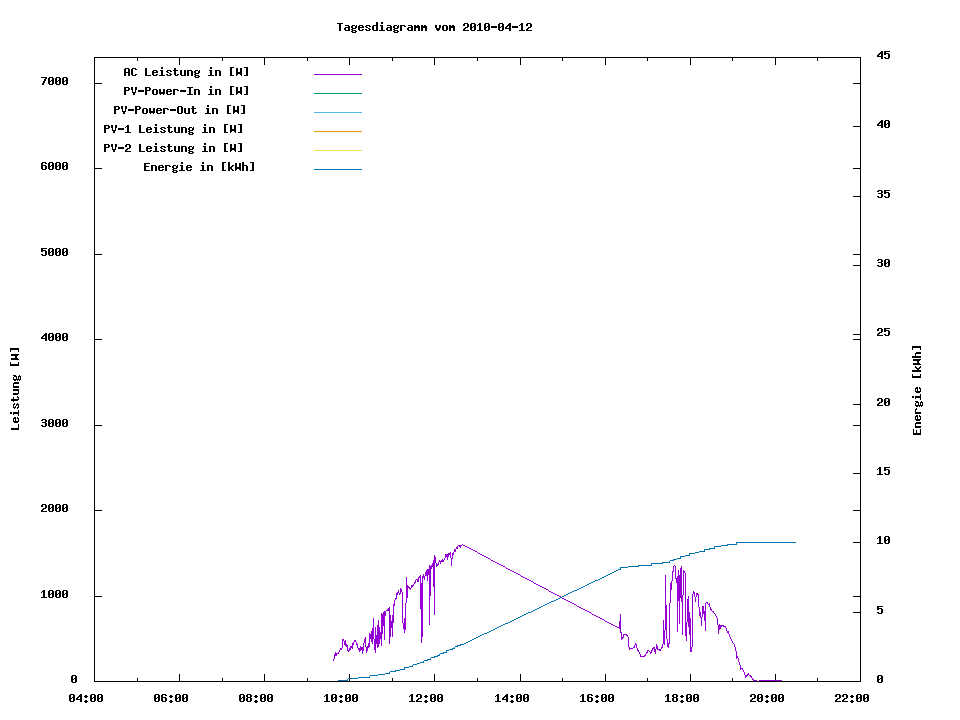Pick the PV-1 Leistung in [W] legend label
The height and width of the screenshot is (720, 960).
coord(173,129)
